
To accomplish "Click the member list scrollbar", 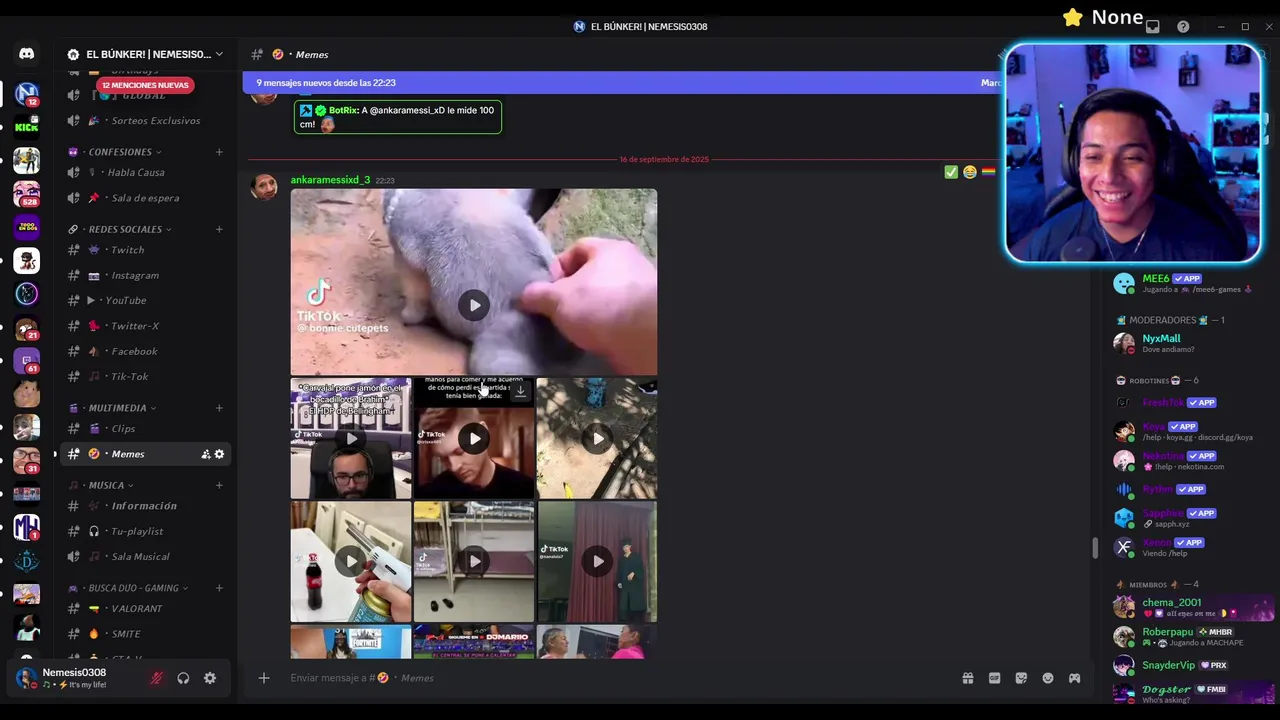I will click(1095, 548).
